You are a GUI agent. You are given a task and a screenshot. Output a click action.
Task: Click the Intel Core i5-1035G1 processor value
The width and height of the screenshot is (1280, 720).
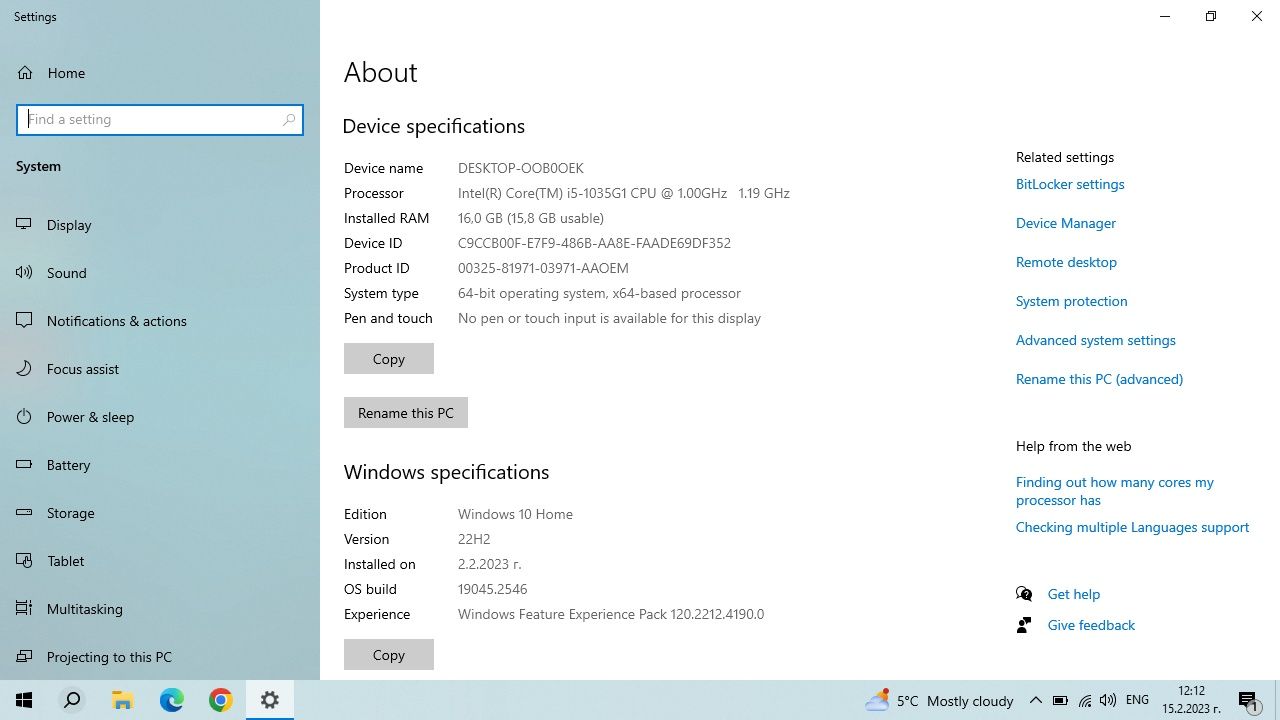click(624, 193)
